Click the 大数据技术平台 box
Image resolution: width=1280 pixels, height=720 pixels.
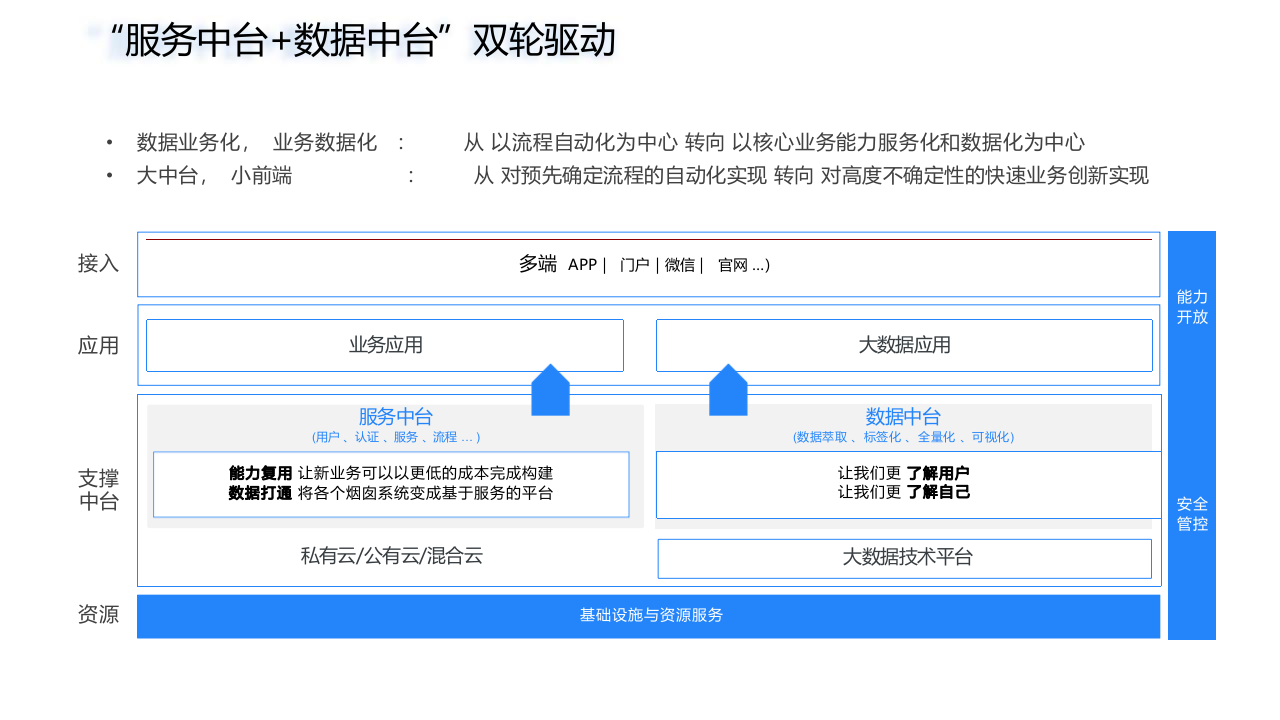[903, 558]
